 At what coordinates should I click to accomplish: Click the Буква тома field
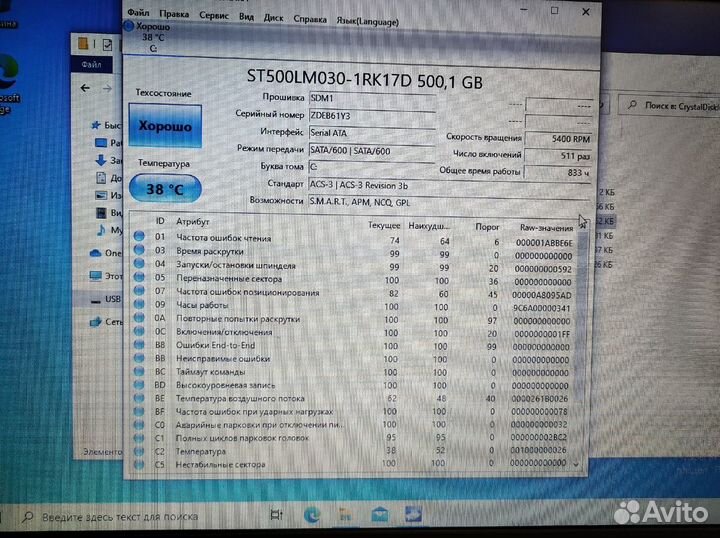coord(372,167)
